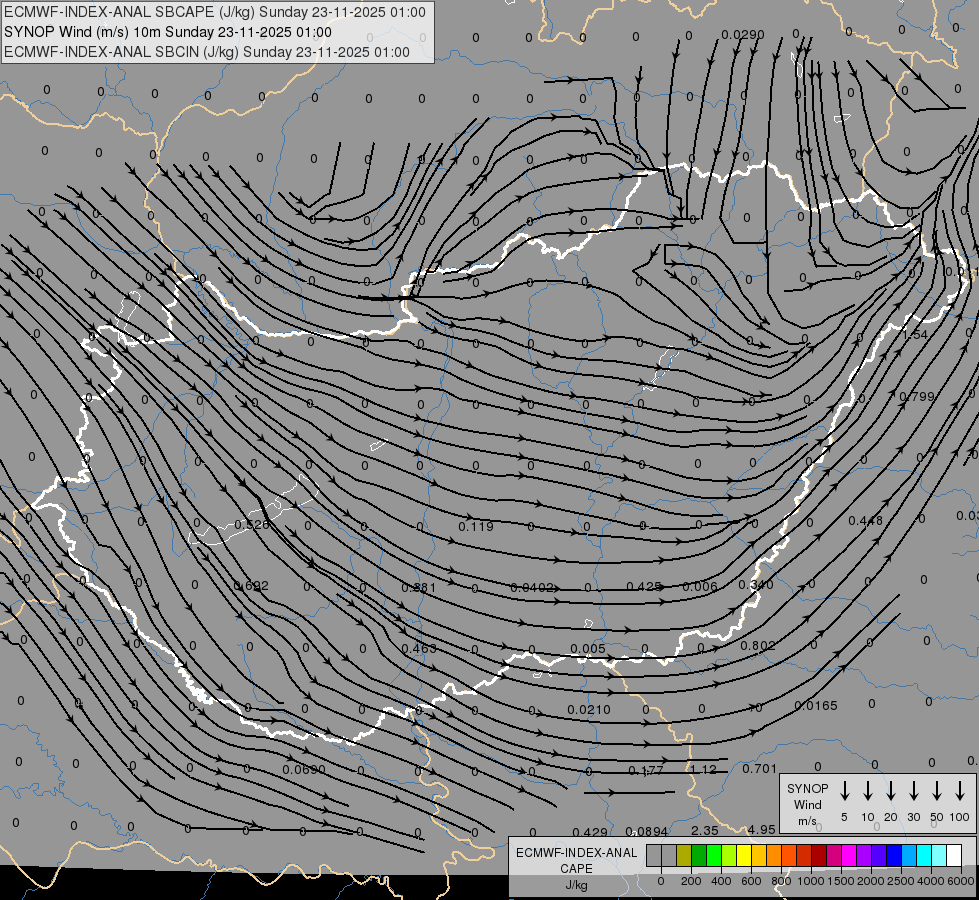Click the 10 m/s wind arrow in legend
The image size is (979, 900).
(868, 790)
